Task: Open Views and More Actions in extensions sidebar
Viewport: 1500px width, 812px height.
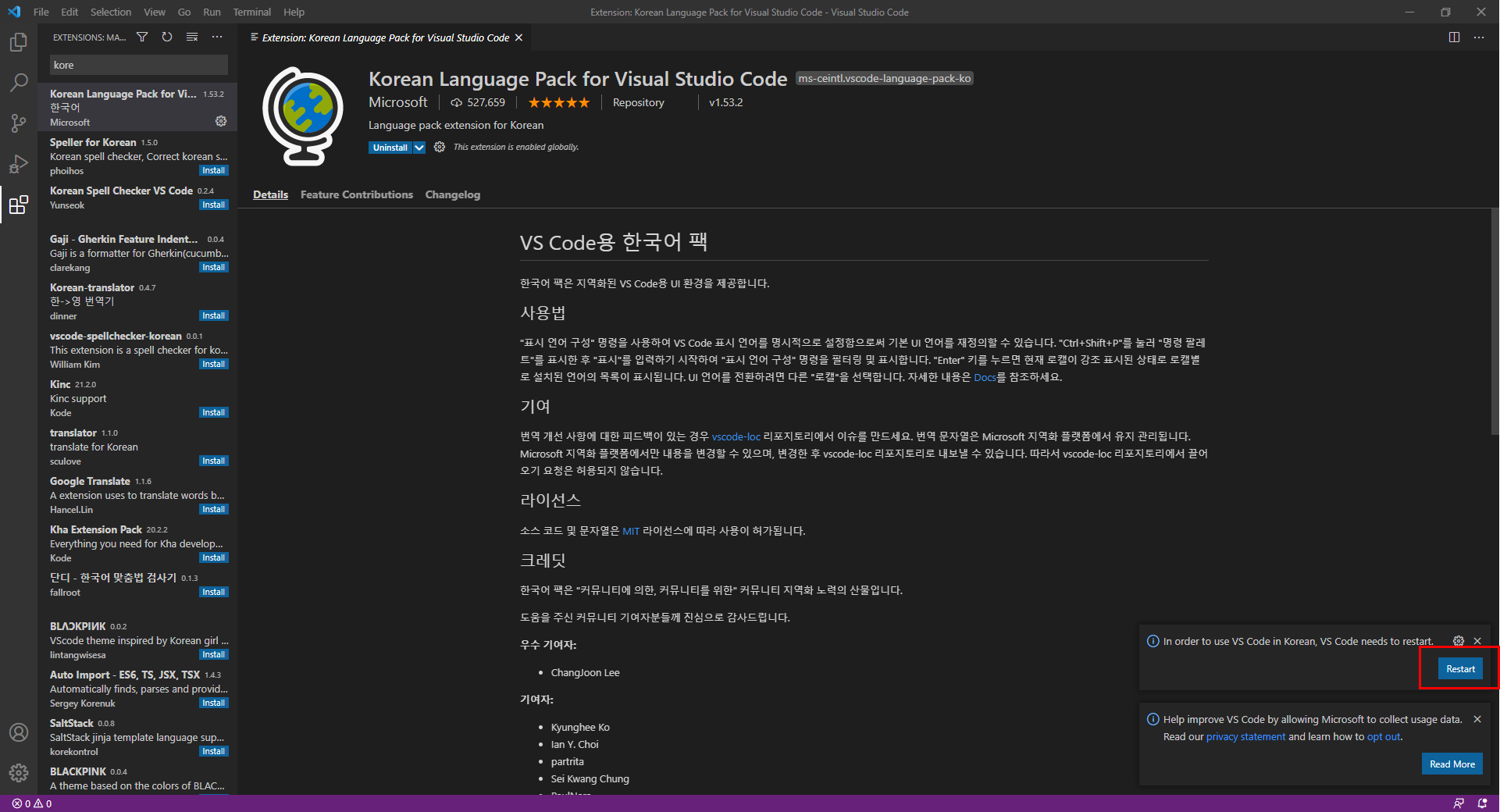Action: 217,37
